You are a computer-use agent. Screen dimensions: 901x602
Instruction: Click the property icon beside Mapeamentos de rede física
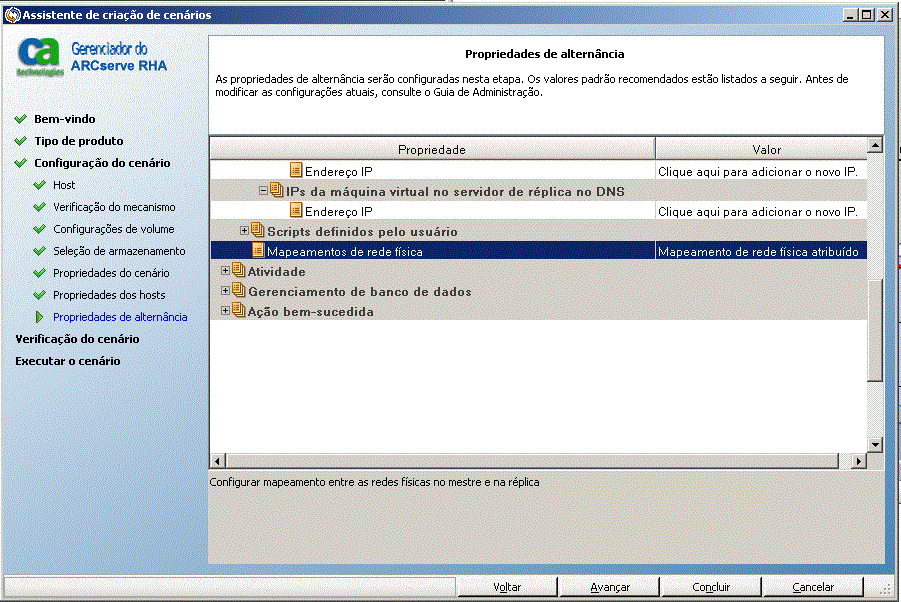coord(258,251)
